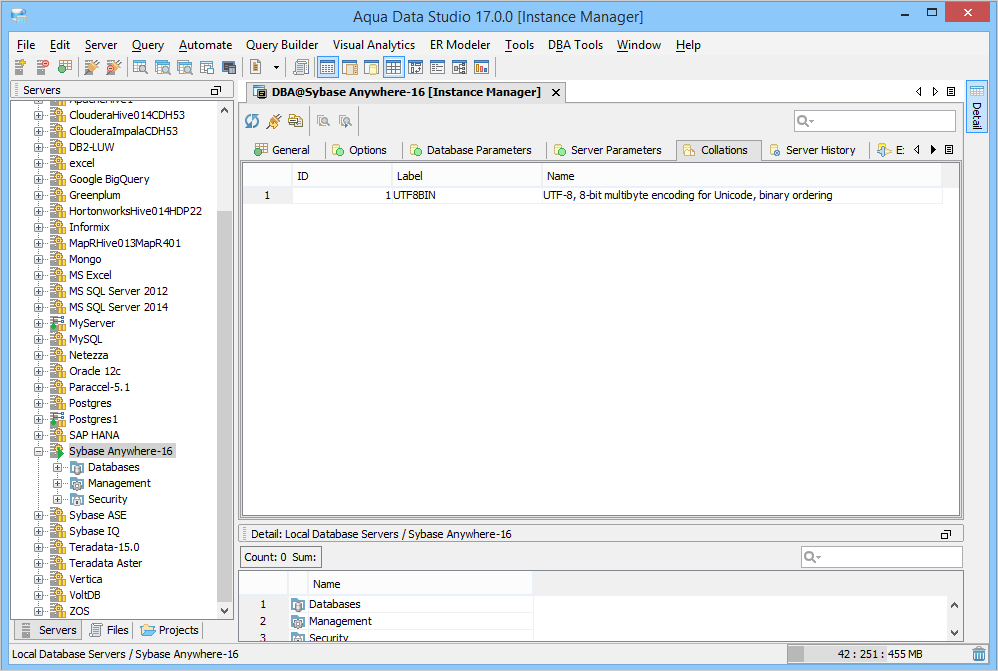Click the trash garbage-collection icon in status bar
This screenshot has width=998, height=671.
(979, 654)
